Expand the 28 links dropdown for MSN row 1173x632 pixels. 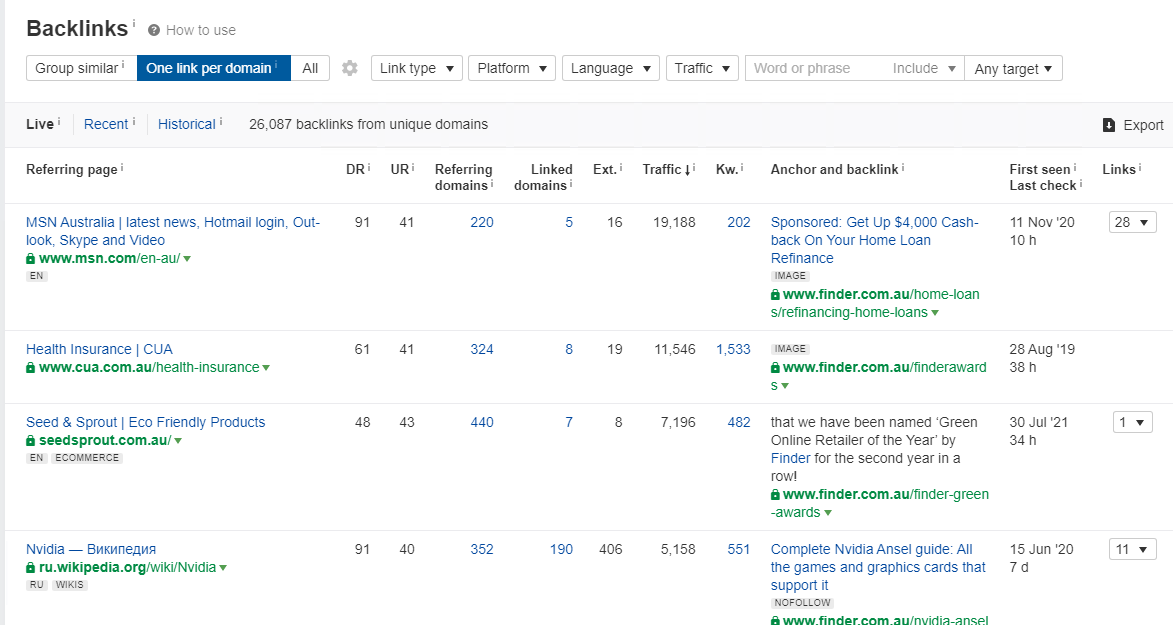click(x=1132, y=222)
